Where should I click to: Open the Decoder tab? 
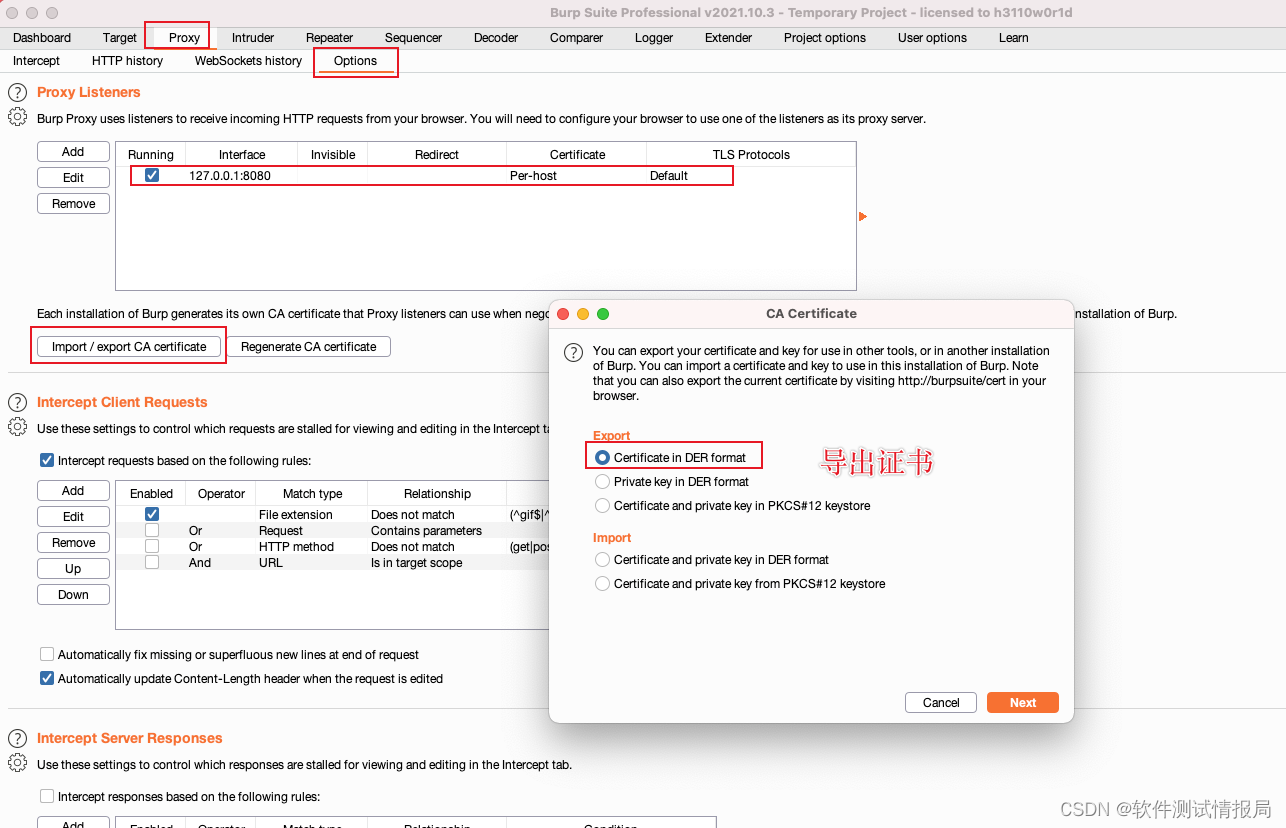coord(496,37)
